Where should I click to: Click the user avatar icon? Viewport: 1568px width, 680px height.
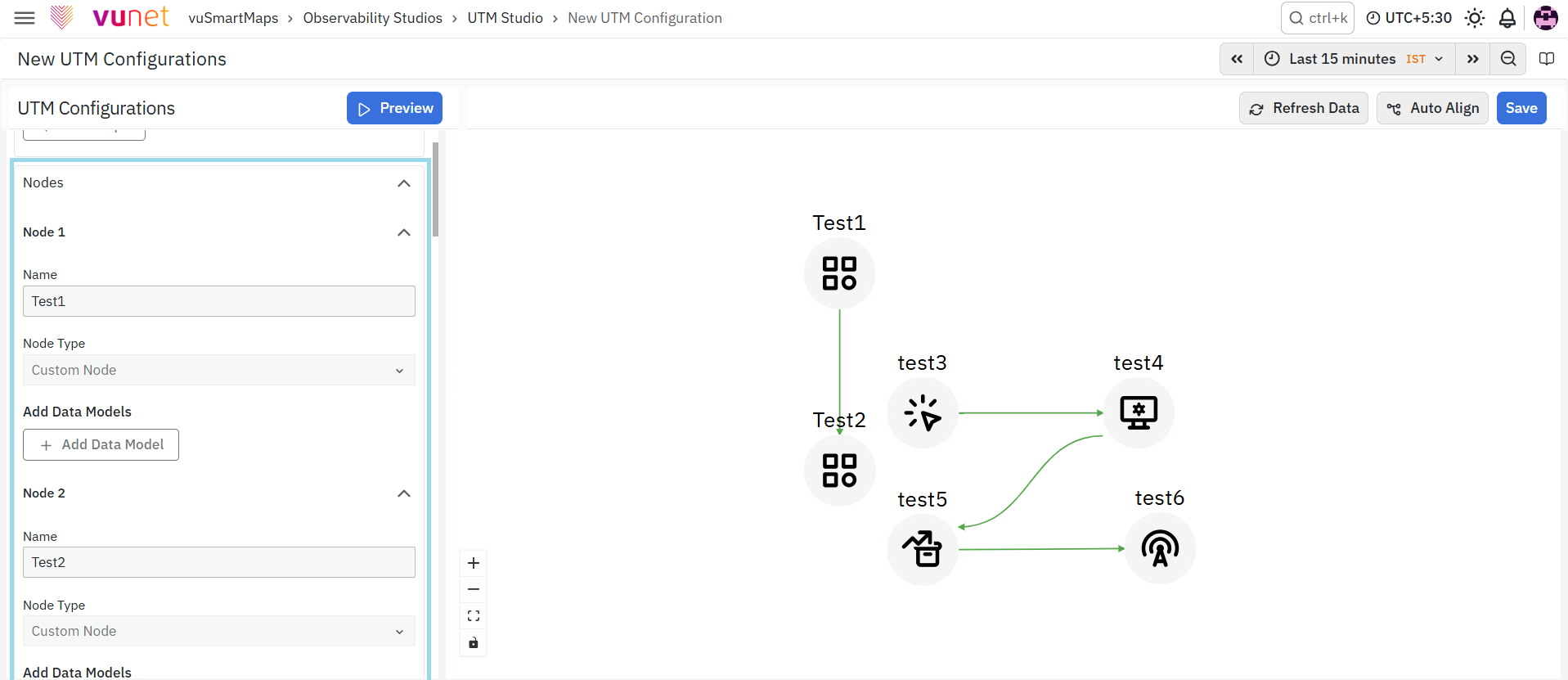1545,18
